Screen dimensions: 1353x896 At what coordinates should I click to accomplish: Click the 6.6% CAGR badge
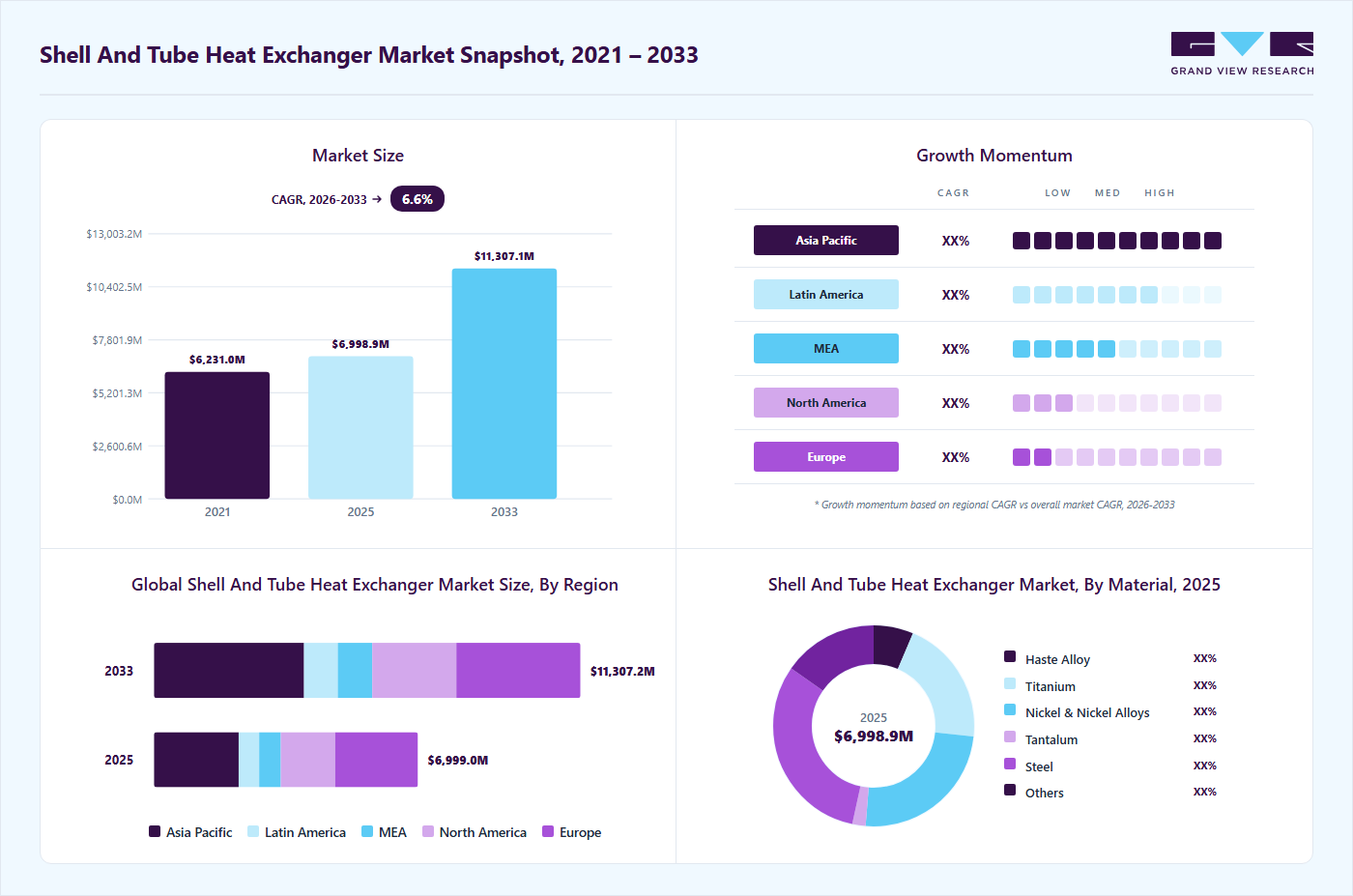click(417, 199)
